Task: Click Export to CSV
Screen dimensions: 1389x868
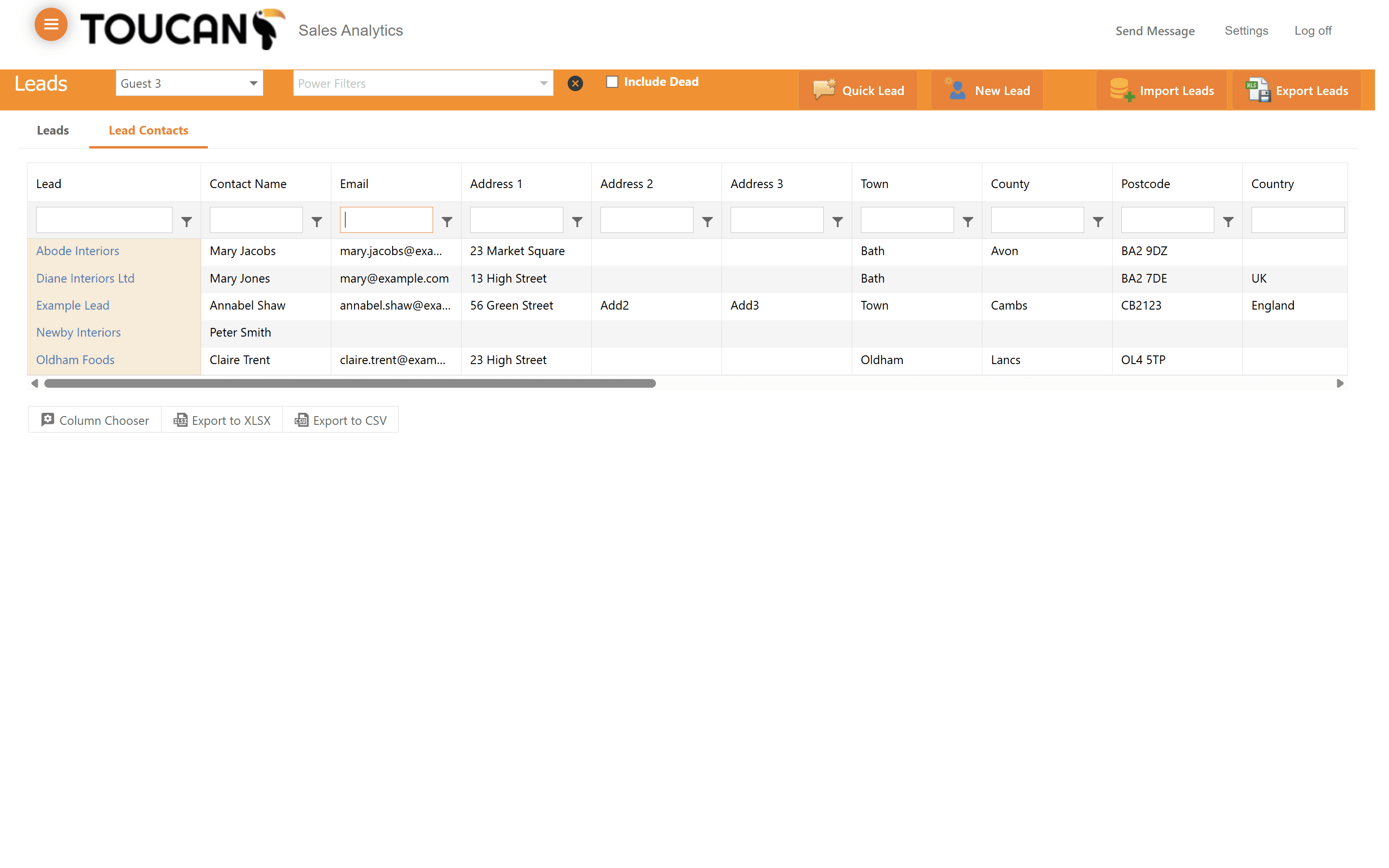Action: [341, 420]
